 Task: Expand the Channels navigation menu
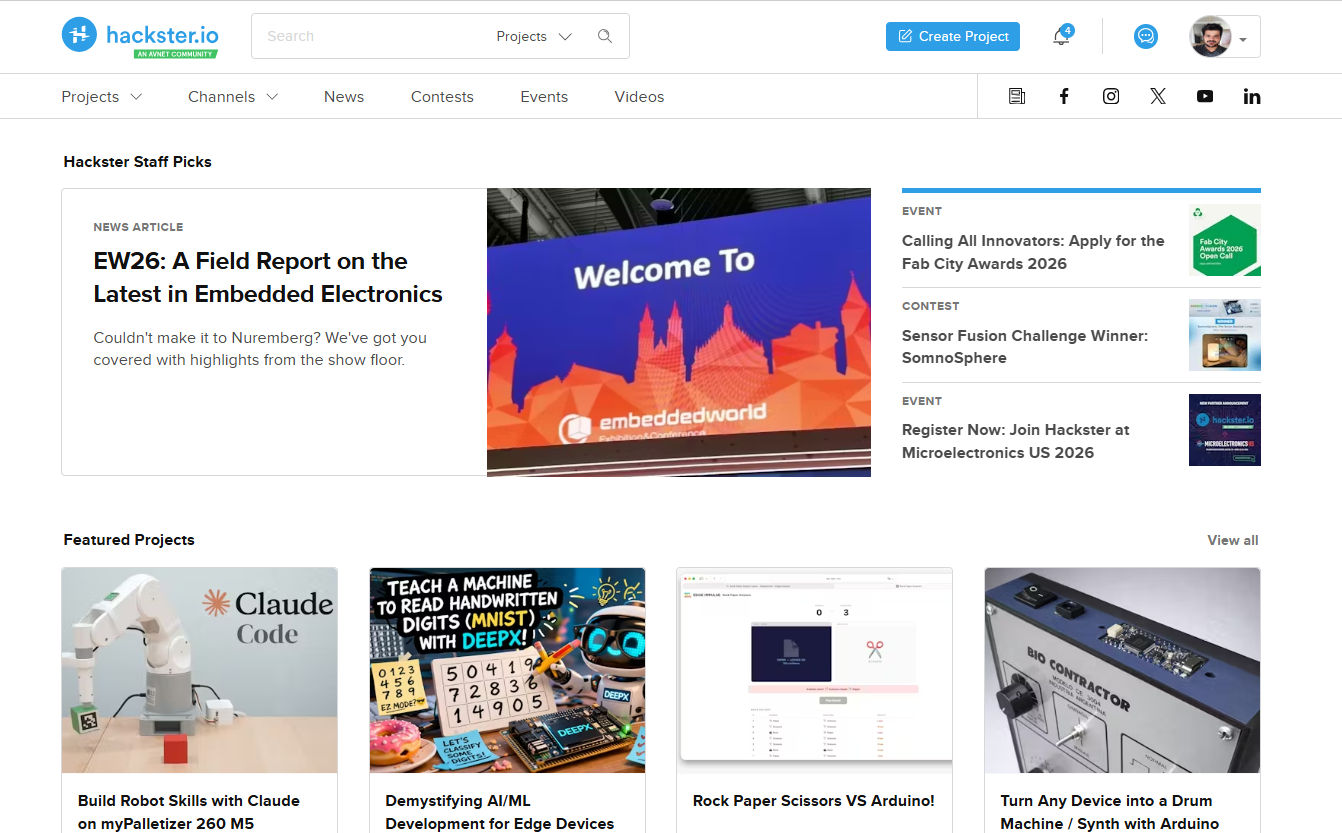pyautogui.click(x=233, y=97)
